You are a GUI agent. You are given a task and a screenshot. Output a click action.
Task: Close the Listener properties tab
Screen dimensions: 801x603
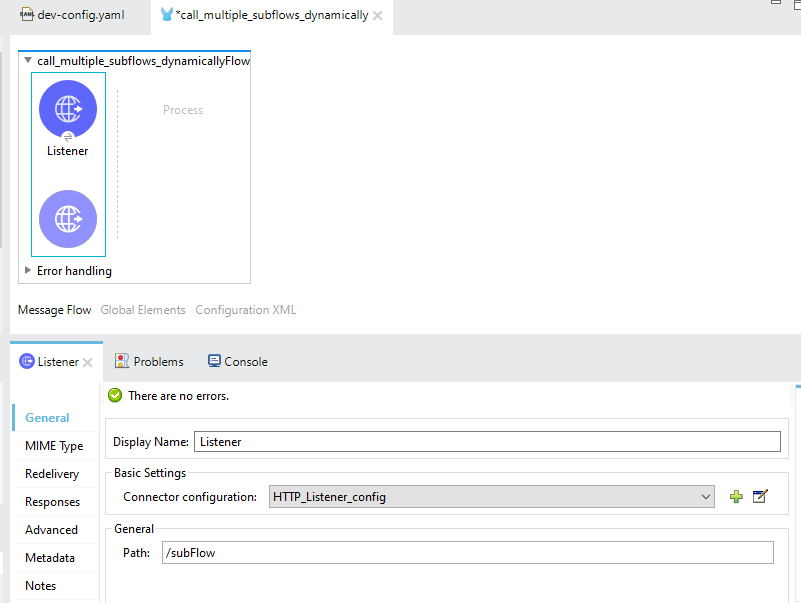click(x=88, y=362)
